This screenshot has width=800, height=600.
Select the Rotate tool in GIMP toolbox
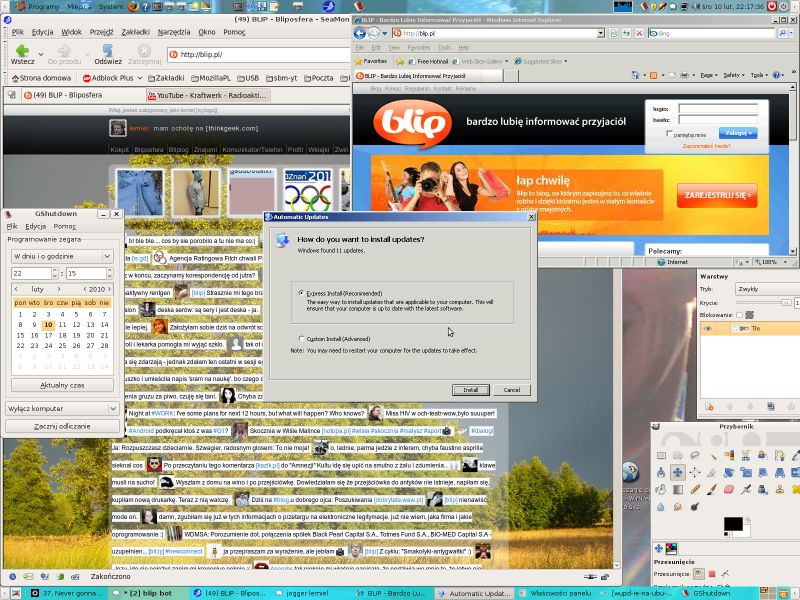point(729,472)
